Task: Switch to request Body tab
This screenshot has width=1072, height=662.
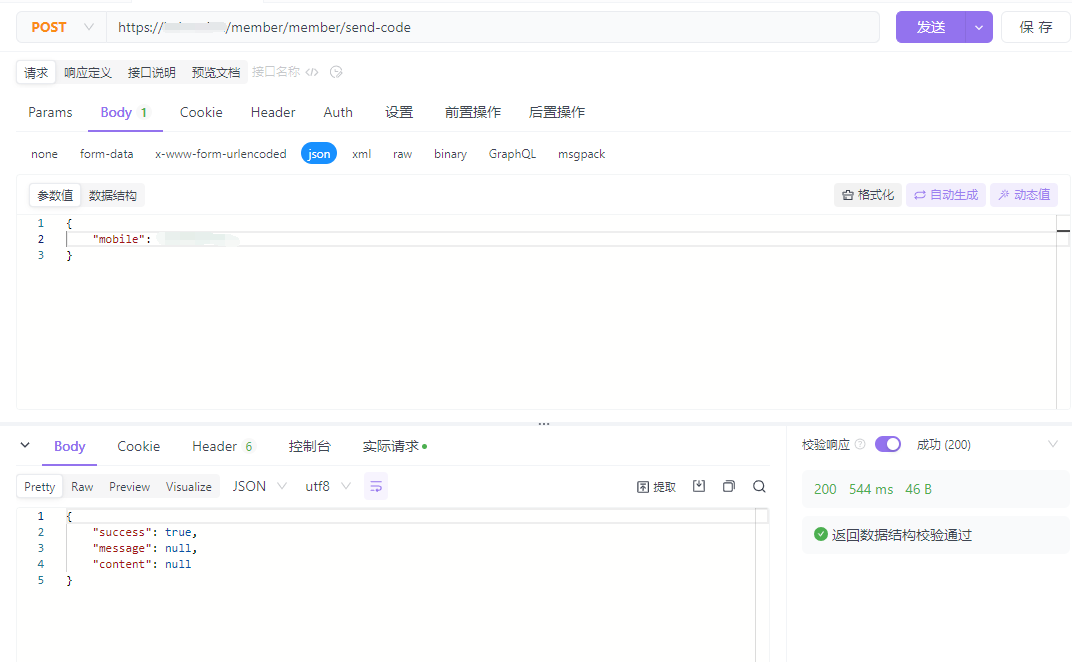Action: point(124,112)
